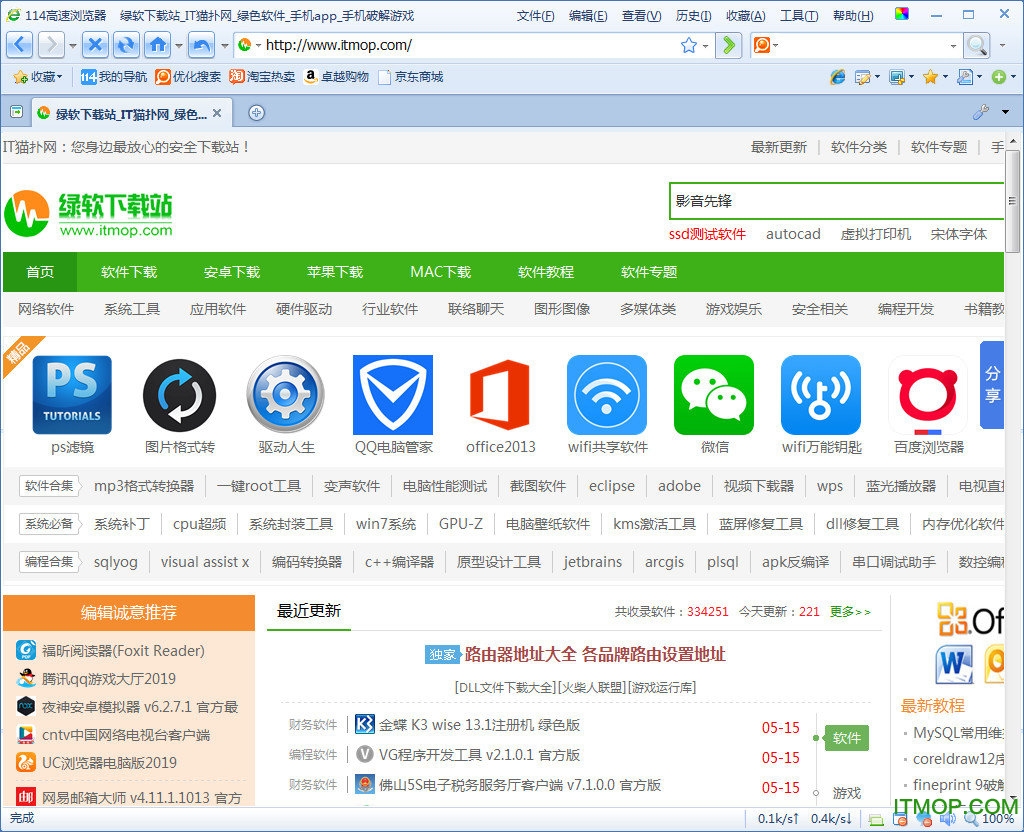Open the ps滤镜 Photoshop icon
The height and width of the screenshot is (832, 1024).
coord(72,394)
